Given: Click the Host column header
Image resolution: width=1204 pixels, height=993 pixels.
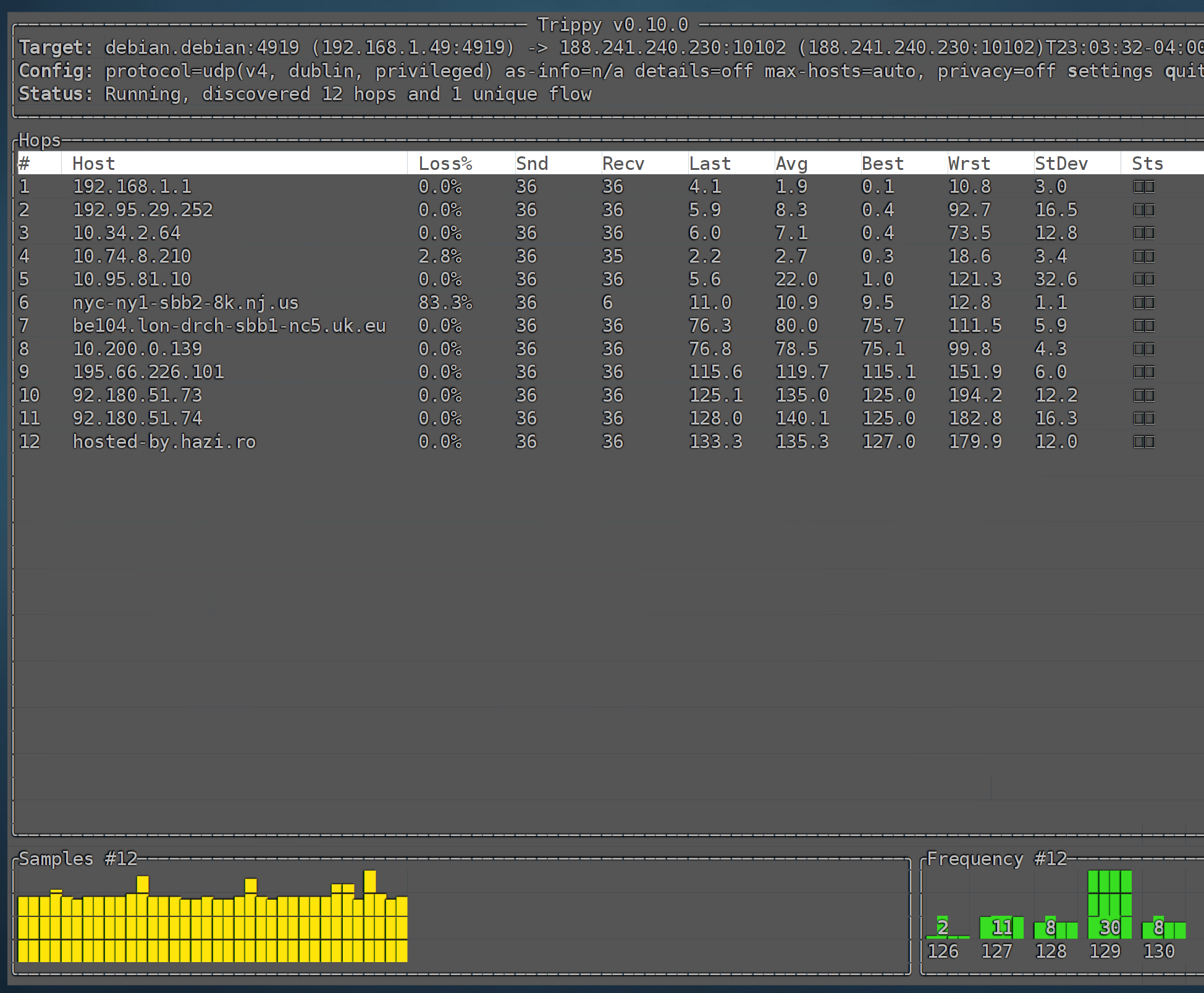Looking at the screenshot, I should (x=93, y=164).
